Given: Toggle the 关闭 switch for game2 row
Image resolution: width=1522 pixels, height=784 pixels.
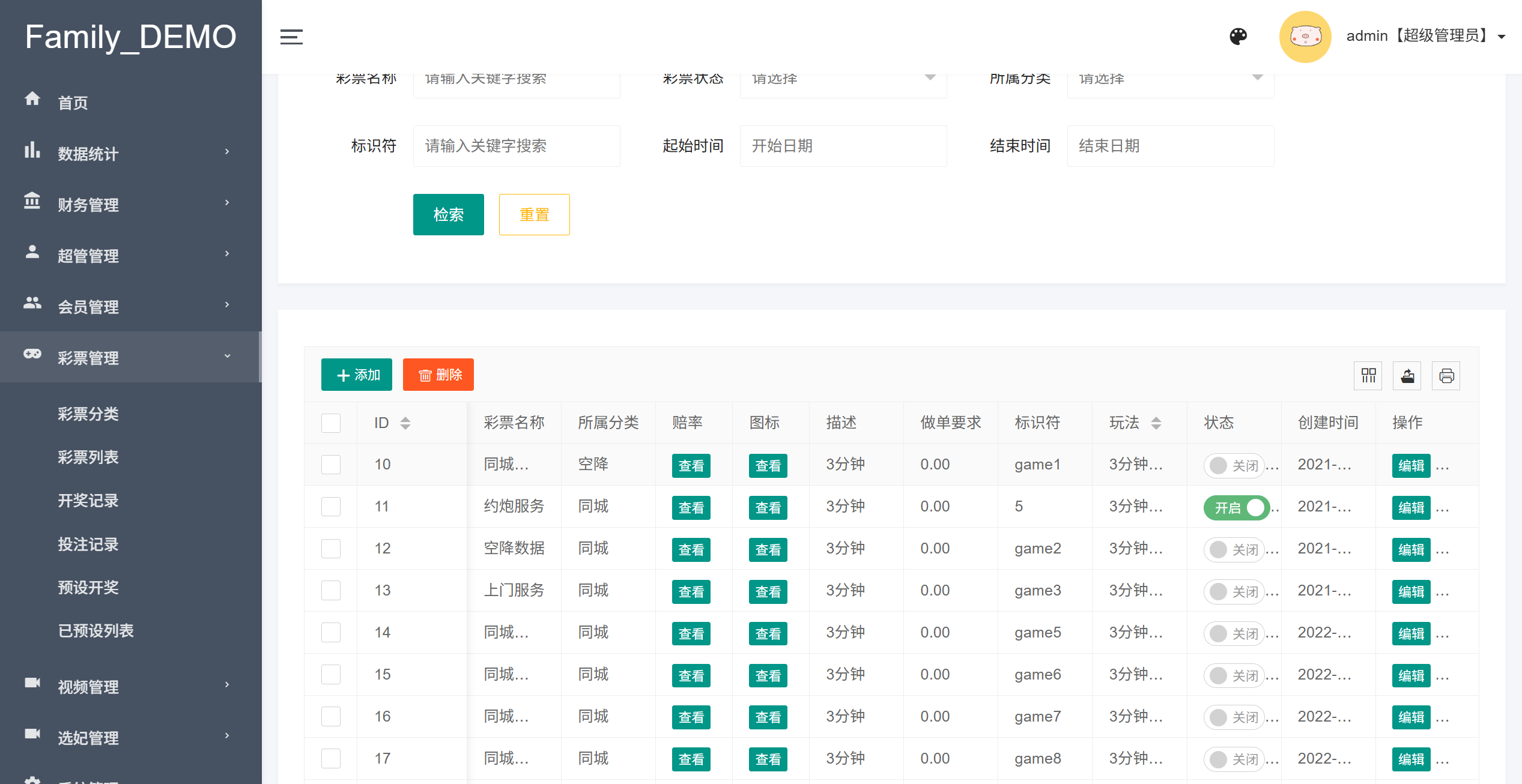Looking at the screenshot, I should pos(1234,550).
